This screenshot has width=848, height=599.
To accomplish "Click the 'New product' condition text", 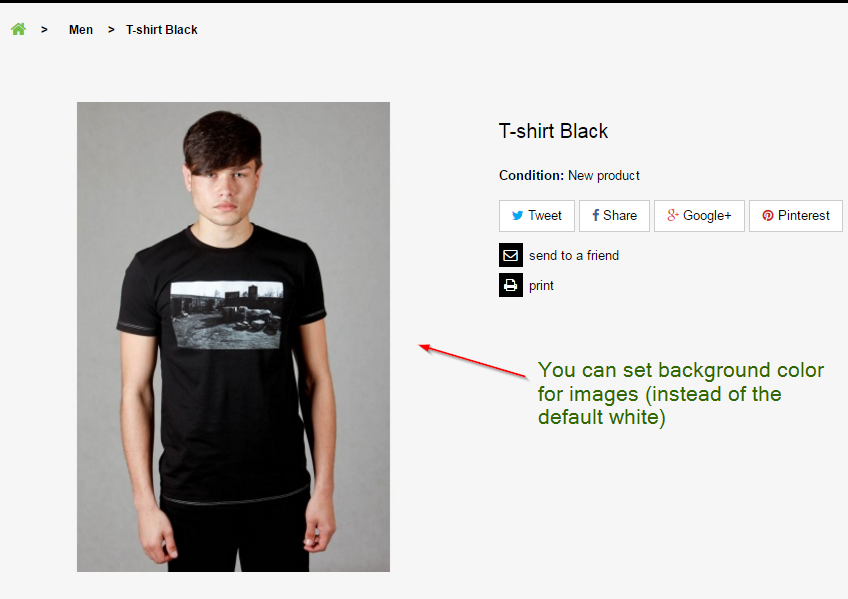I will (x=604, y=175).
